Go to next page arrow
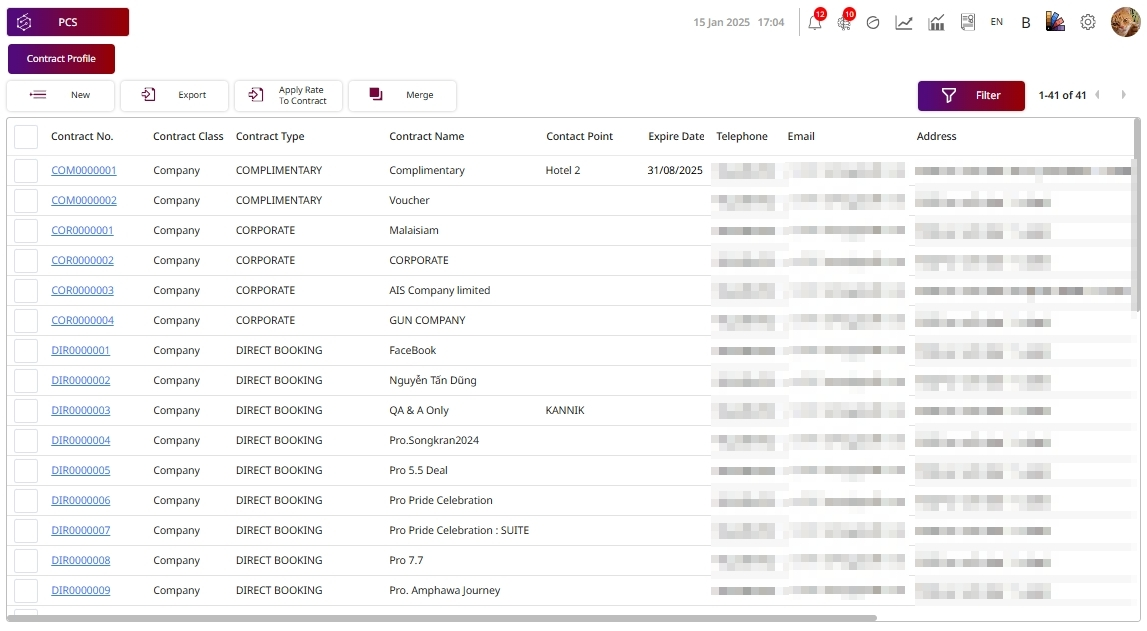This screenshot has width=1147, height=631. tap(1124, 95)
